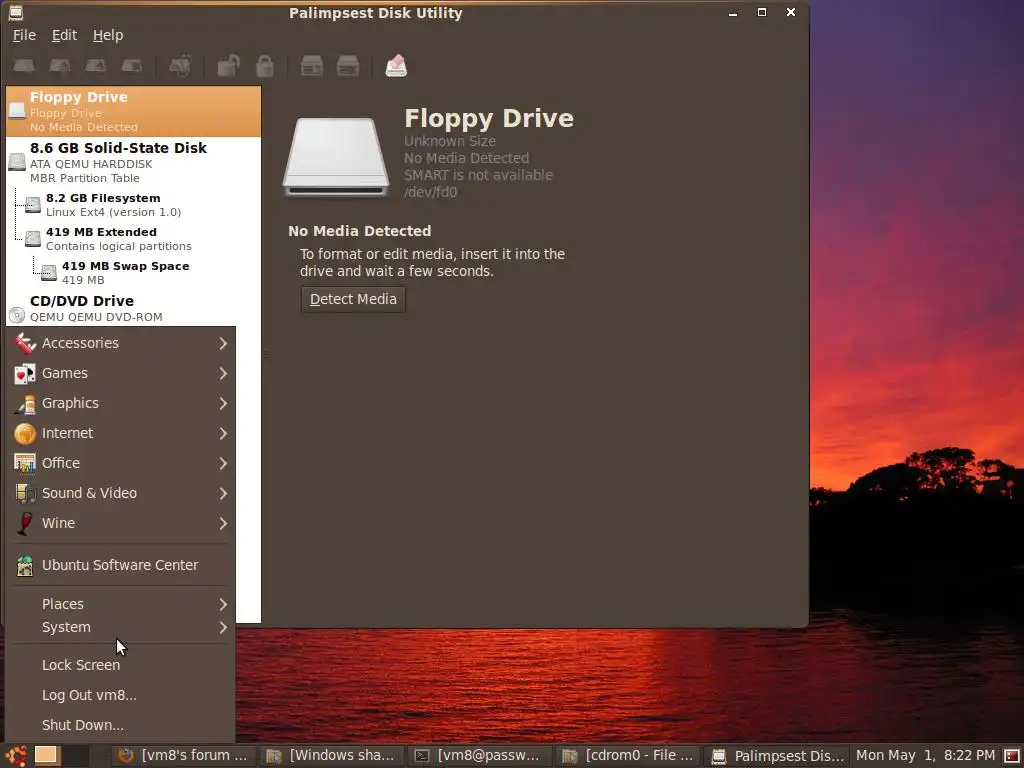Select the 8.2 GB Filesystem partition
The height and width of the screenshot is (768, 1024).
click(133, 204)
